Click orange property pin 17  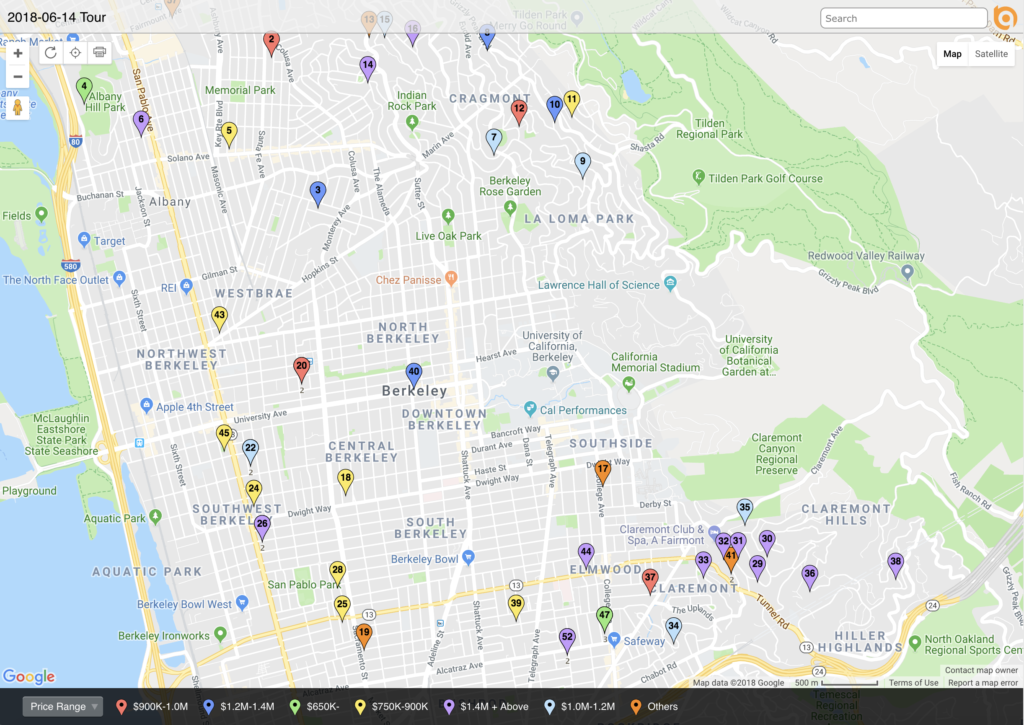coord(602,471)
